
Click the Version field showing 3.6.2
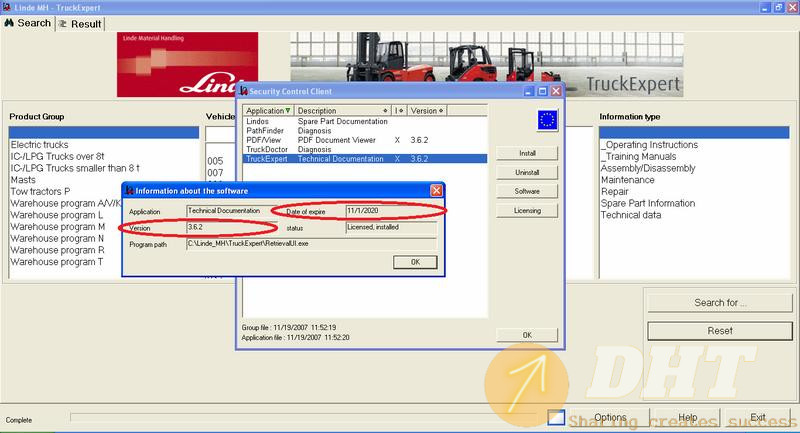click(x=231, y=227)
